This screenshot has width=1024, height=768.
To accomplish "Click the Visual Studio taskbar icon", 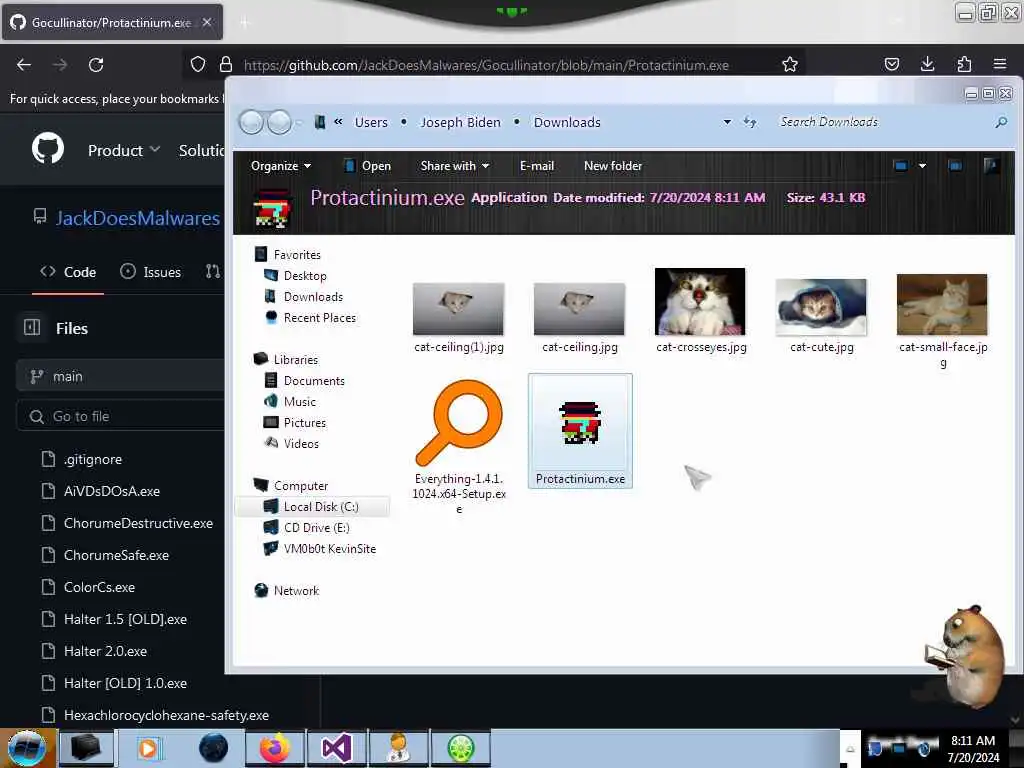I will pos(337,748).
